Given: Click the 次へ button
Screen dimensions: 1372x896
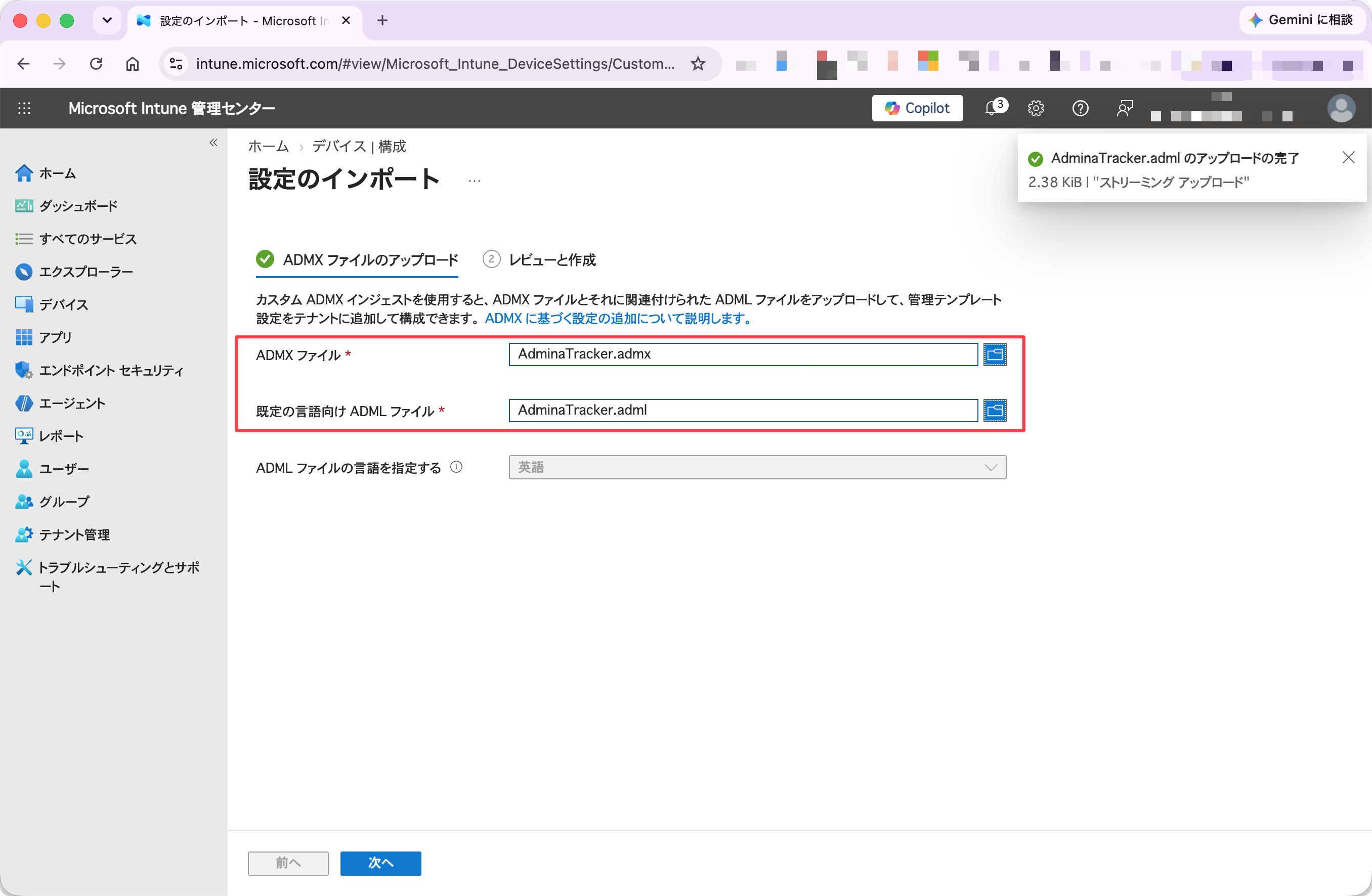Looking at the screenshot, I should point(380,863).
